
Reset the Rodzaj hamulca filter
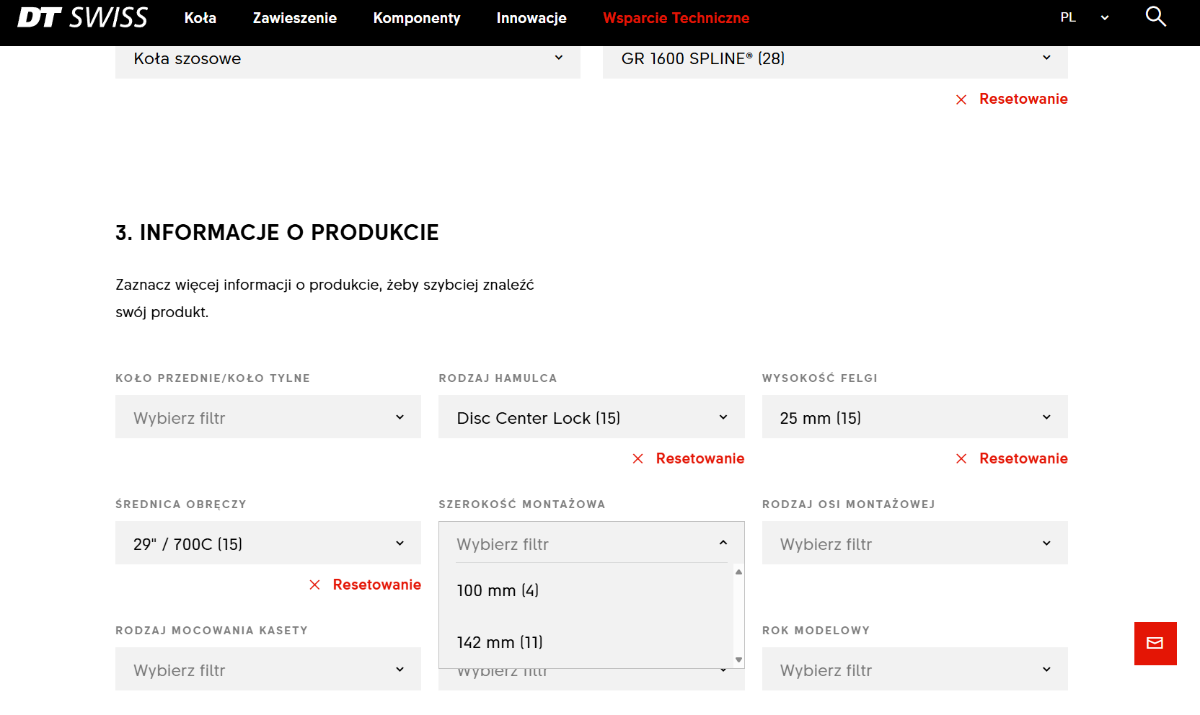(x=689, y=459)
